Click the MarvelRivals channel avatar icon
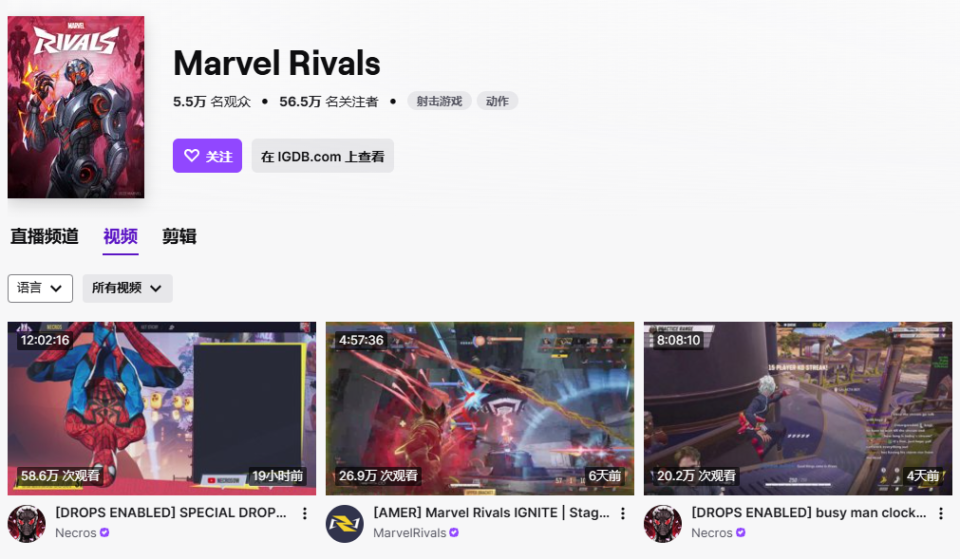The width and height of the screenshot is (960, 559). click(x=345, y=523)
